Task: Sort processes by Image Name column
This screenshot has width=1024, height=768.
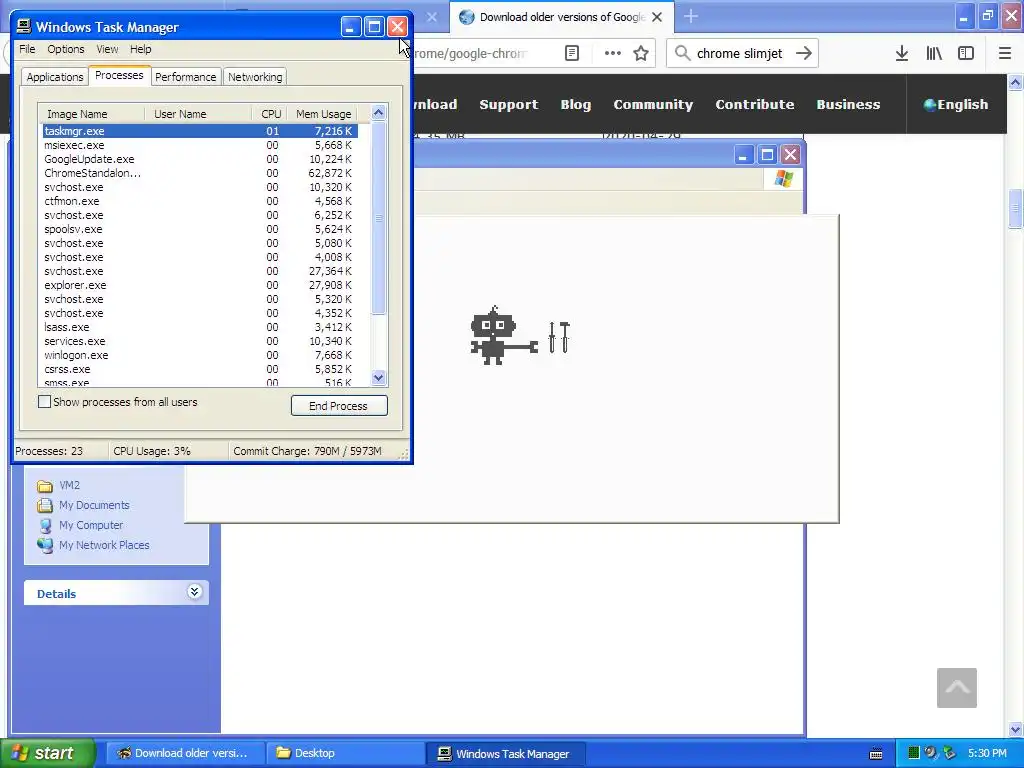Action: point(91,114)
